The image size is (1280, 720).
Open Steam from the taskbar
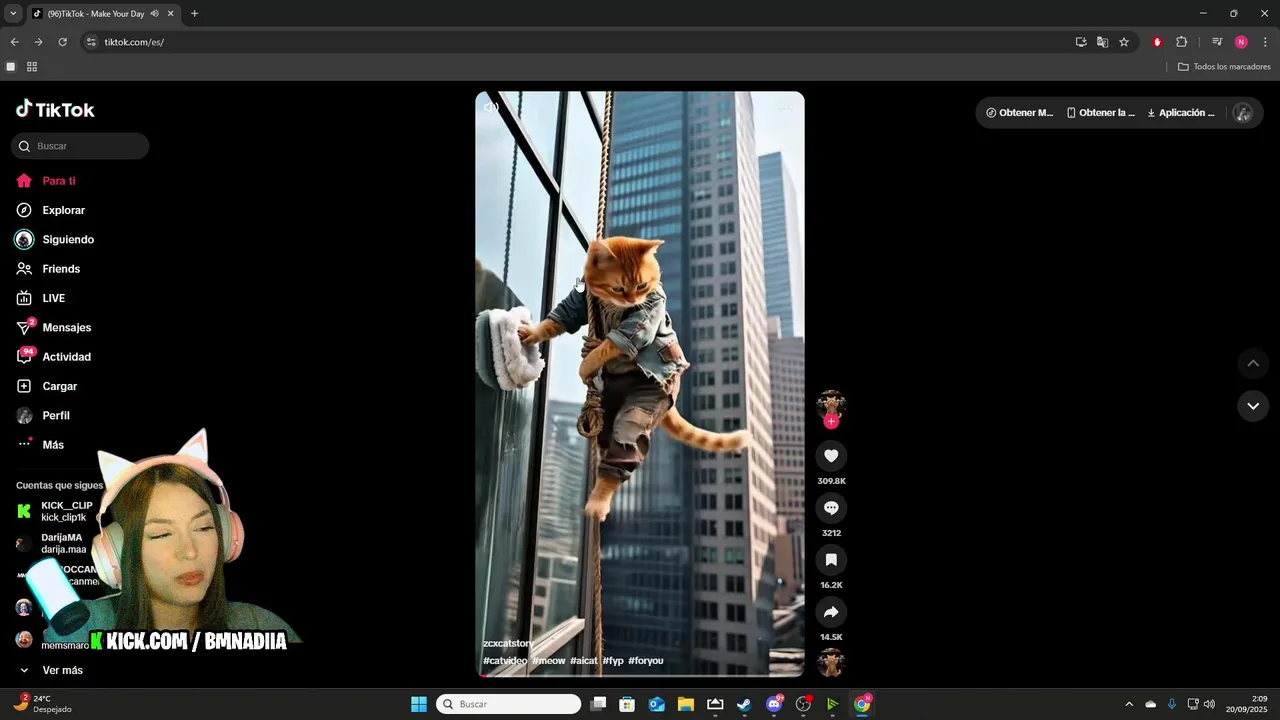(744, 704)
